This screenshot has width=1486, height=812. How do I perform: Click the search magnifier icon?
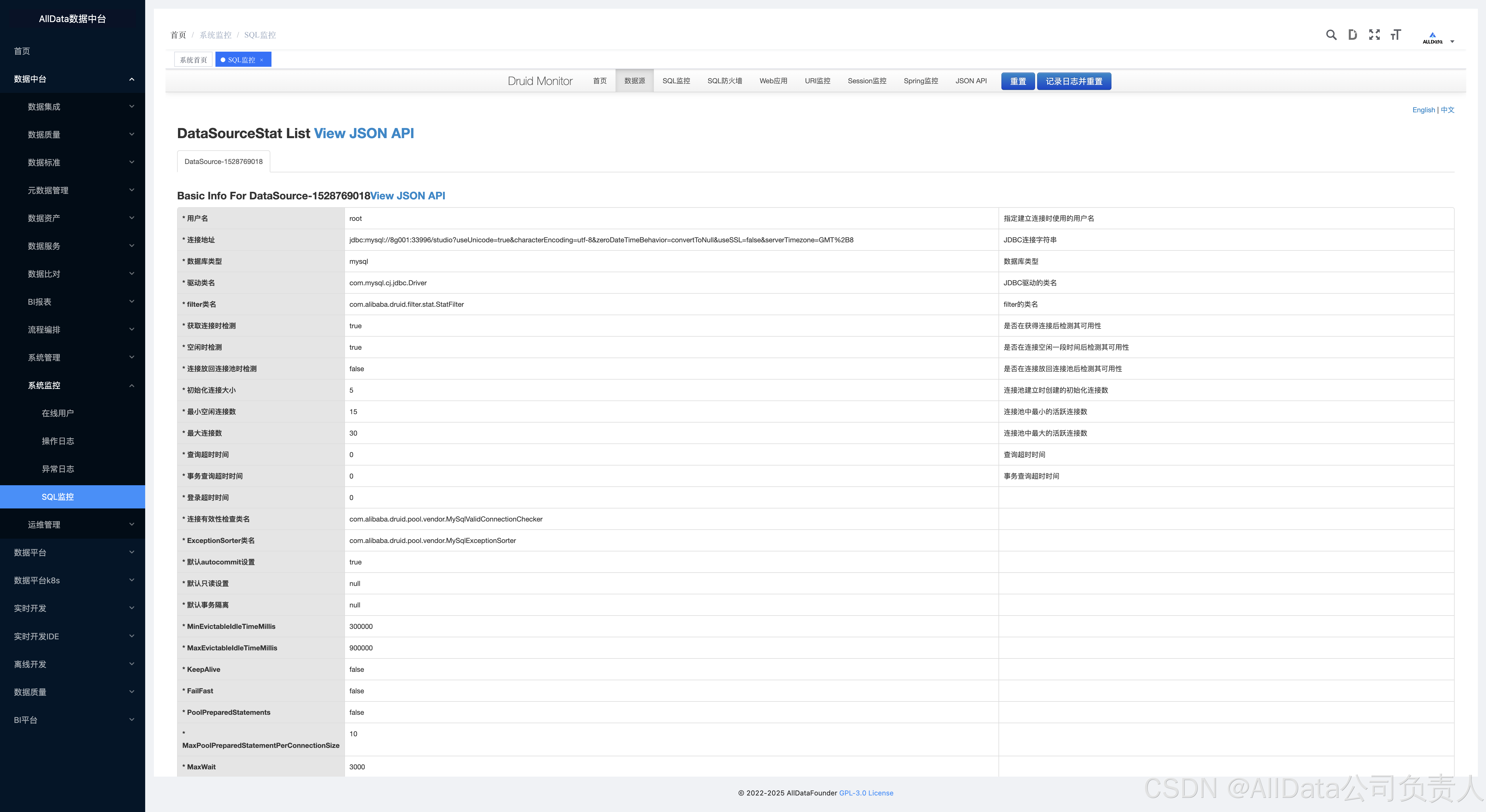click(x=1331, y=35)
